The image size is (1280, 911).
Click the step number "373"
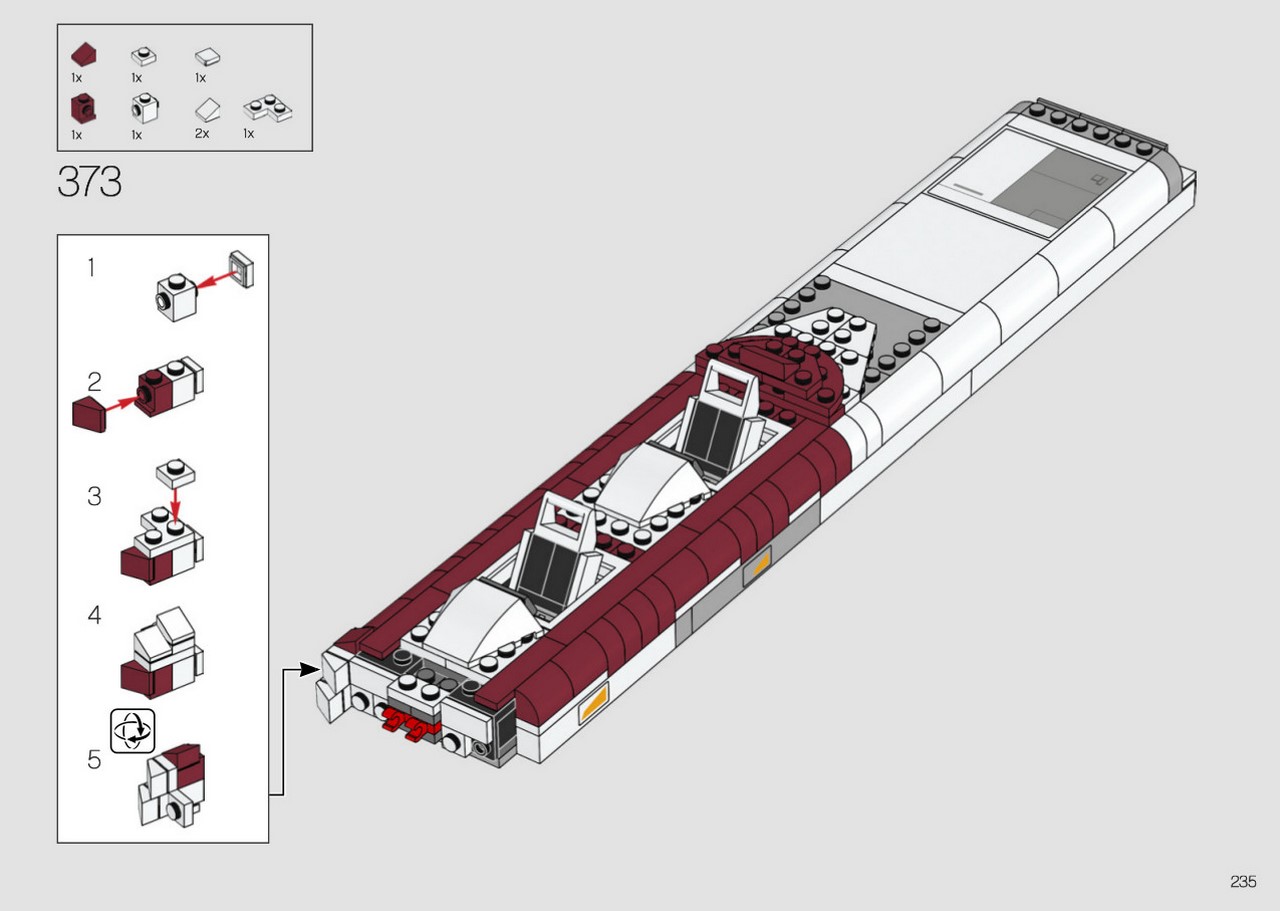(90, 182)
